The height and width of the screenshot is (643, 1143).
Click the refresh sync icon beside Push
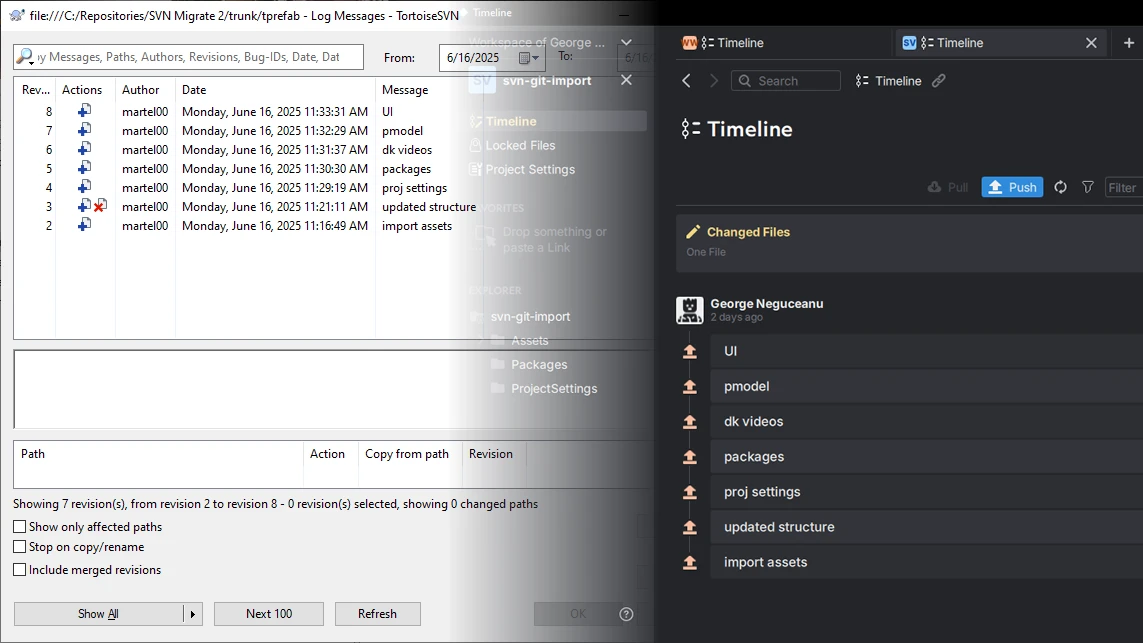coord(1061,186)
